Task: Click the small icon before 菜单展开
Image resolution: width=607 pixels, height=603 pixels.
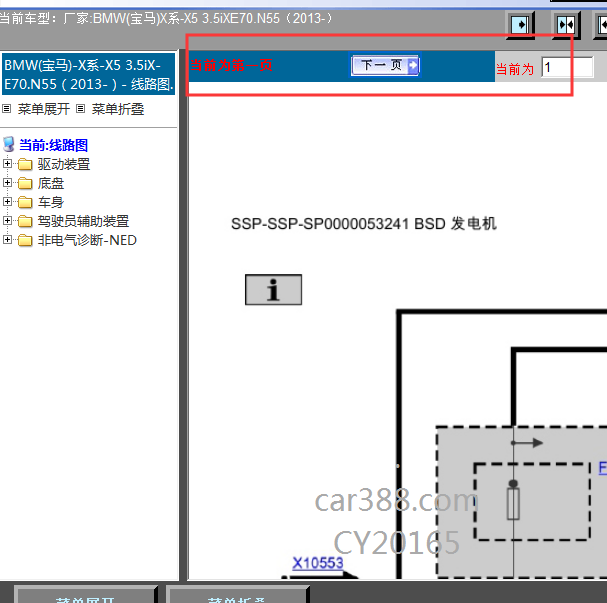Action: 7,109
